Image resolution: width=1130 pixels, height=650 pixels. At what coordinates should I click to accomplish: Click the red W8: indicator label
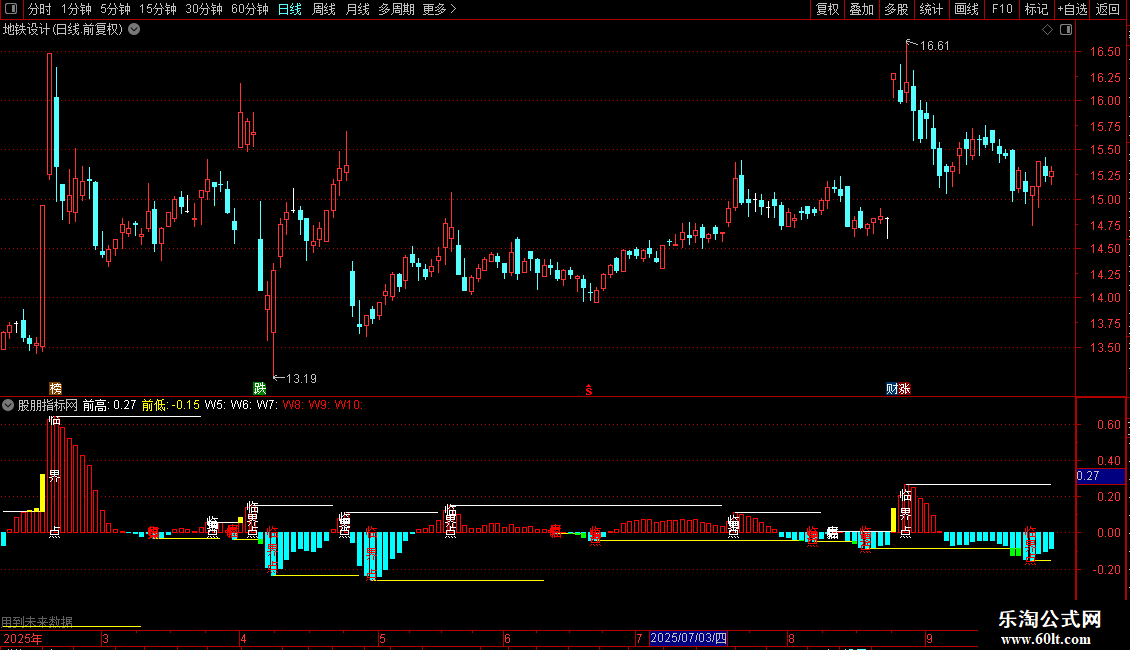pos(293,405)
